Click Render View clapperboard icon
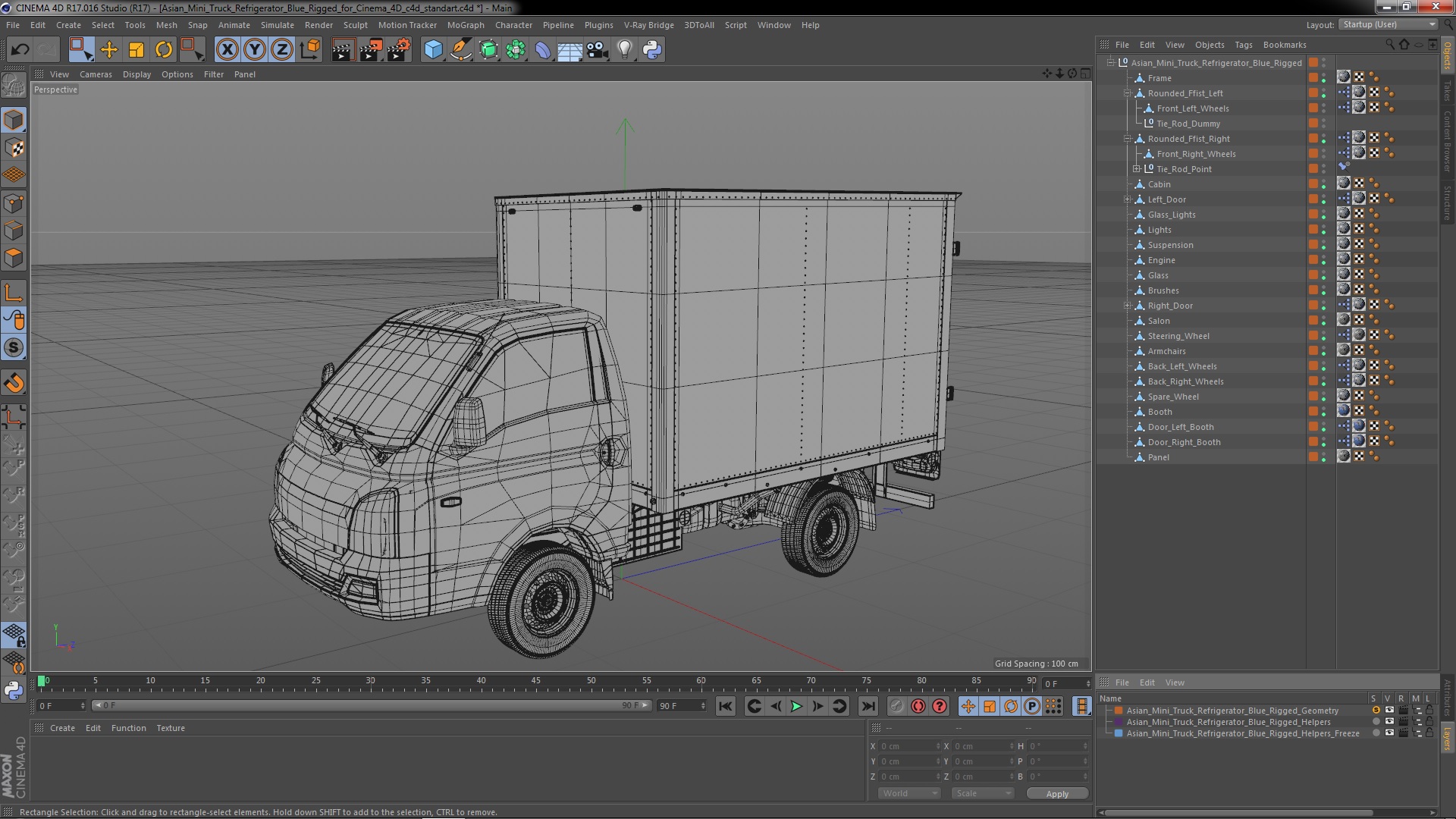The height and width of the screenshot is (819, 1456). (x=343, y=50)
